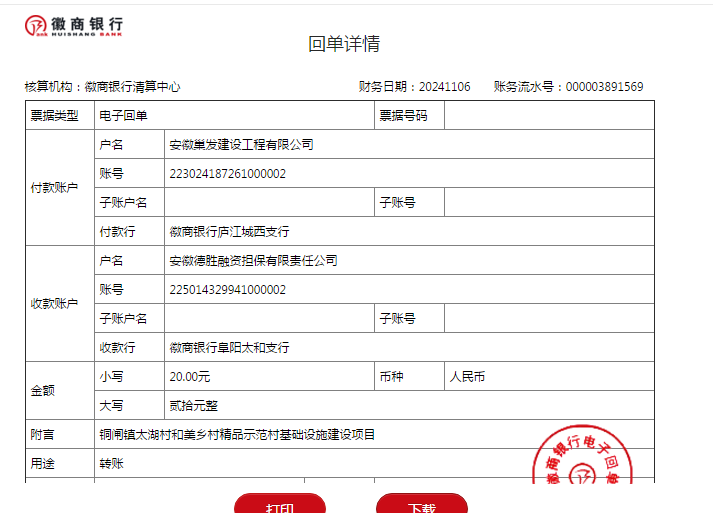The height and width of the screenshot is (513, 713).
Task: Click the 电子回单 bill type cell
Action: [123, 116]
